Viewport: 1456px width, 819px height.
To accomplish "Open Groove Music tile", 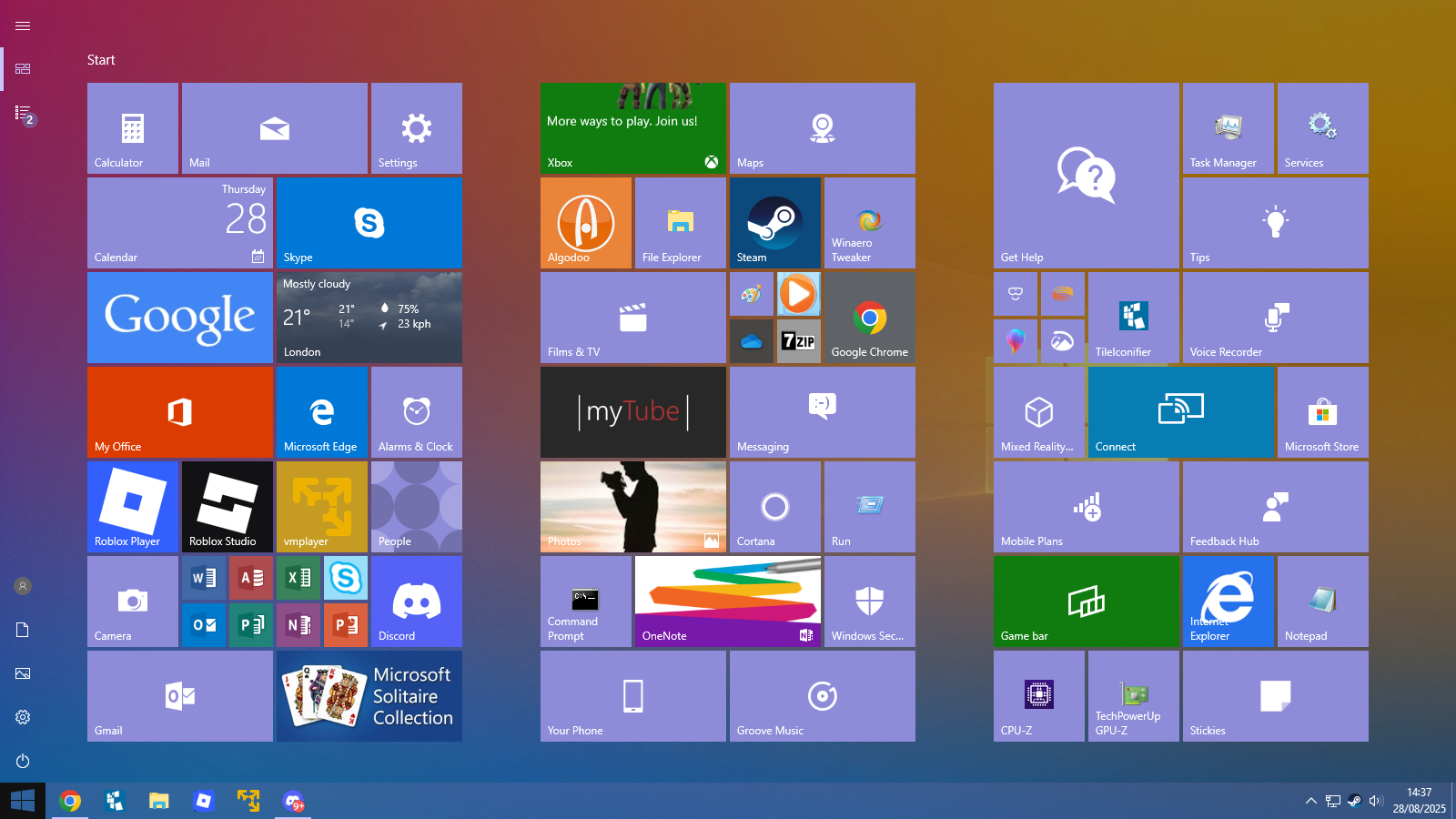I will [823, 696].
